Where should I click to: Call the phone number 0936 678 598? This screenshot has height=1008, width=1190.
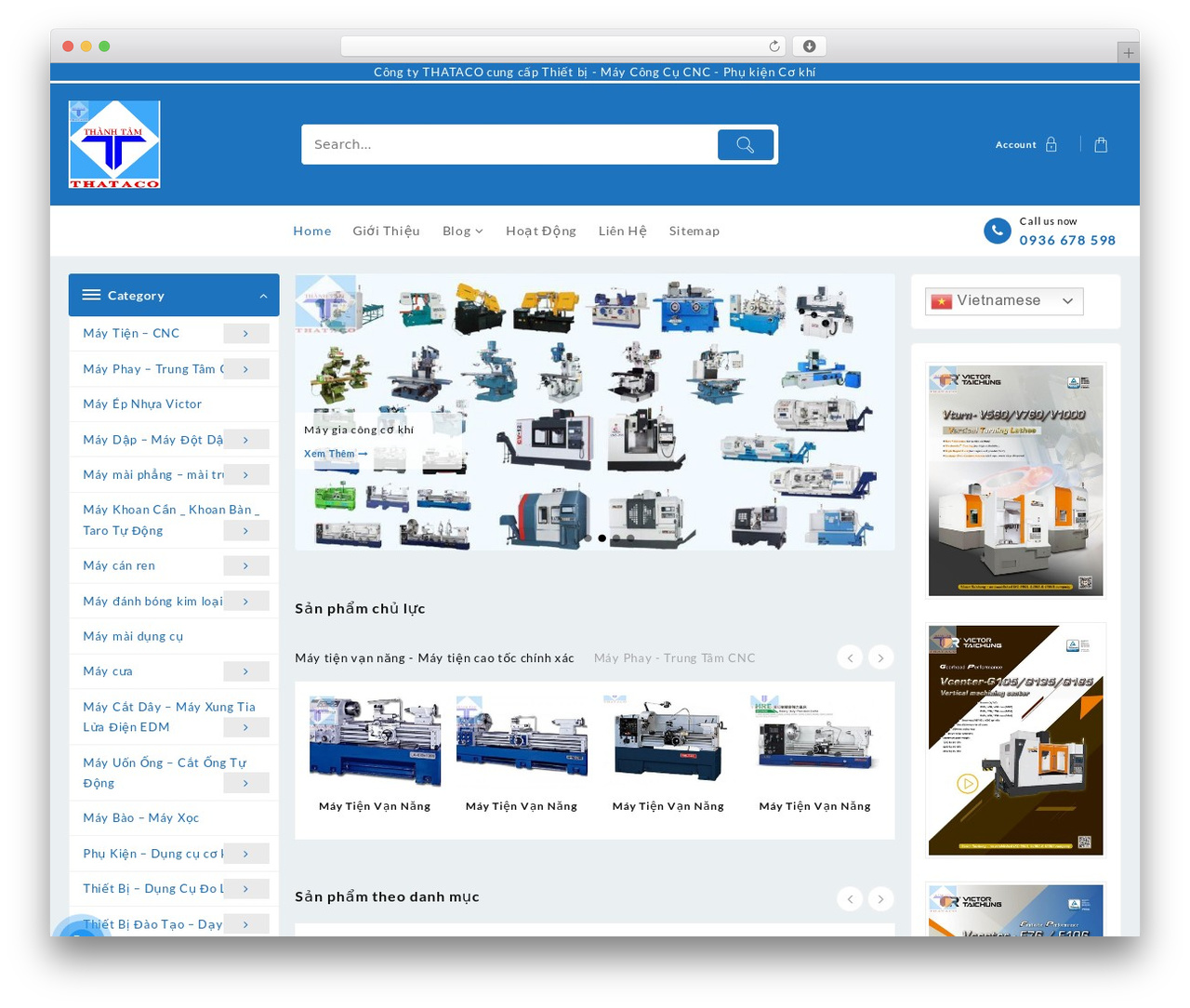click(x=1067, y=240)
